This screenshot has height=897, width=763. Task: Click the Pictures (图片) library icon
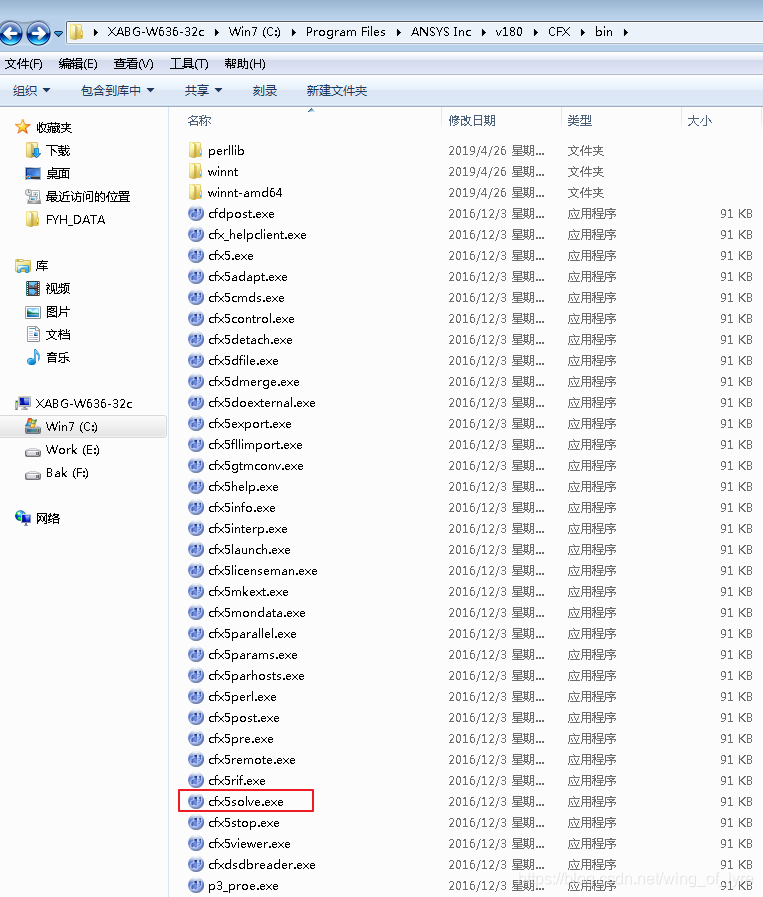[33, 312]
